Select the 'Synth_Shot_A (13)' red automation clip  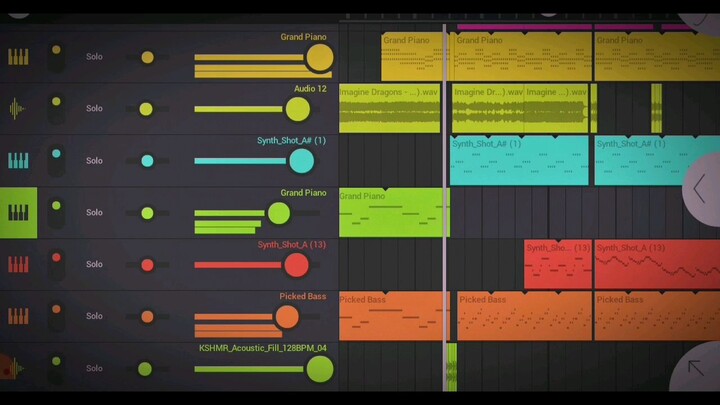(657, 264)
